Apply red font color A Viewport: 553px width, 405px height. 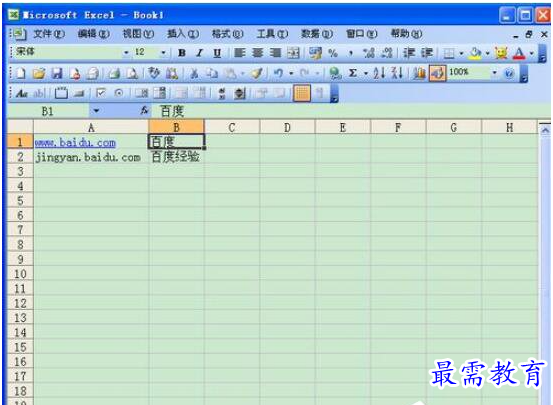point(519,53)
